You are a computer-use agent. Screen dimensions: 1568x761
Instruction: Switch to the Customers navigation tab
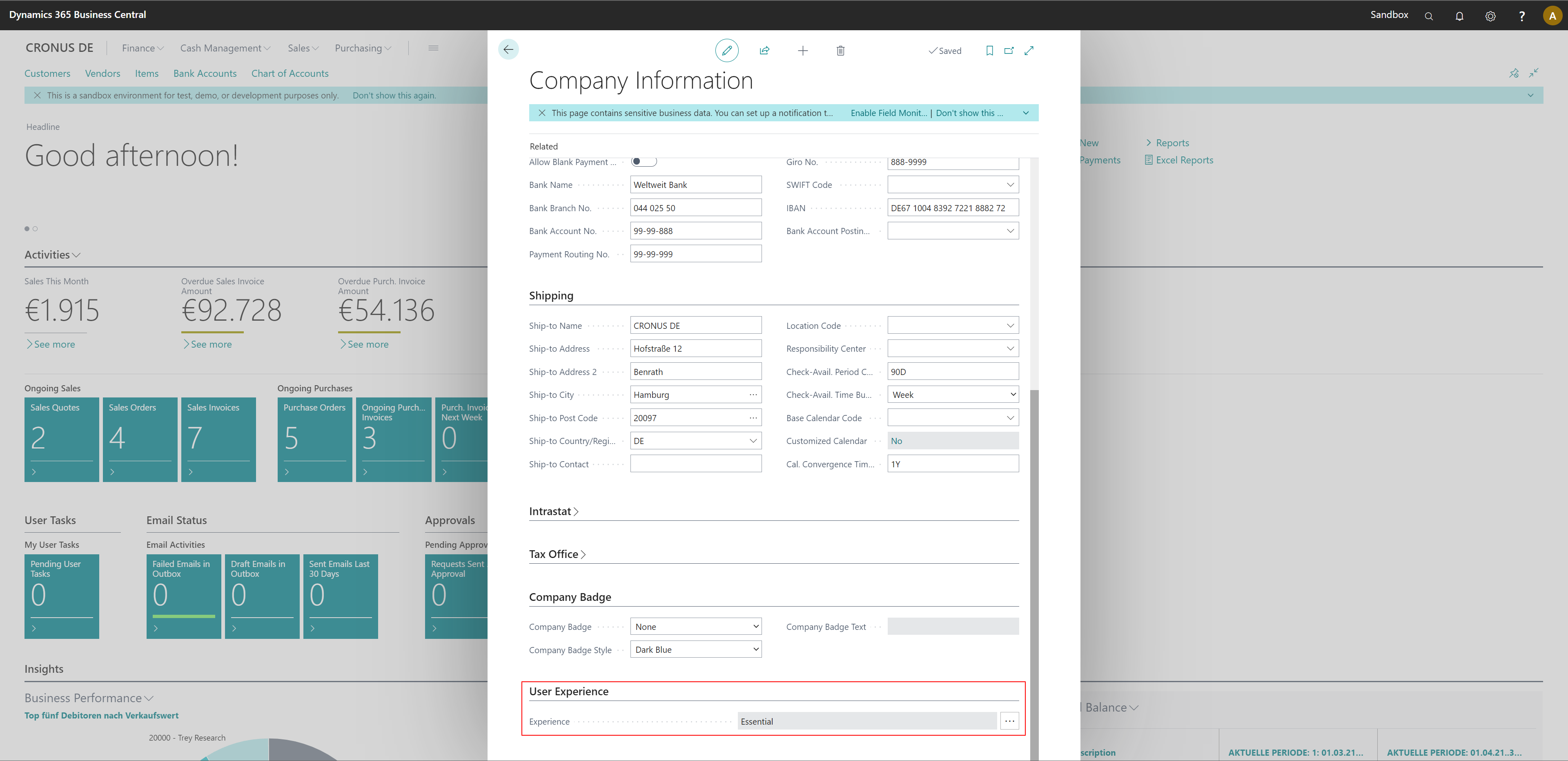tap(47, 73)
